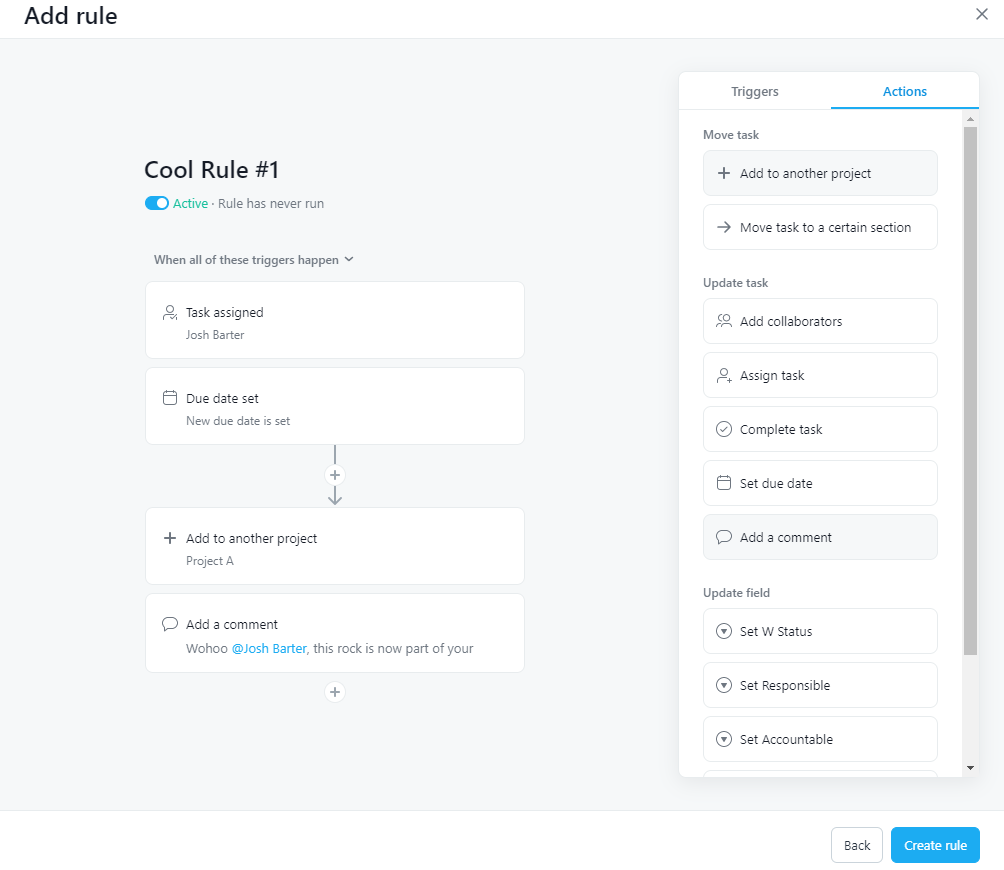Toggle the Active rule switch off
This screenshot has height=870, width=1004.
click(157, 204)
